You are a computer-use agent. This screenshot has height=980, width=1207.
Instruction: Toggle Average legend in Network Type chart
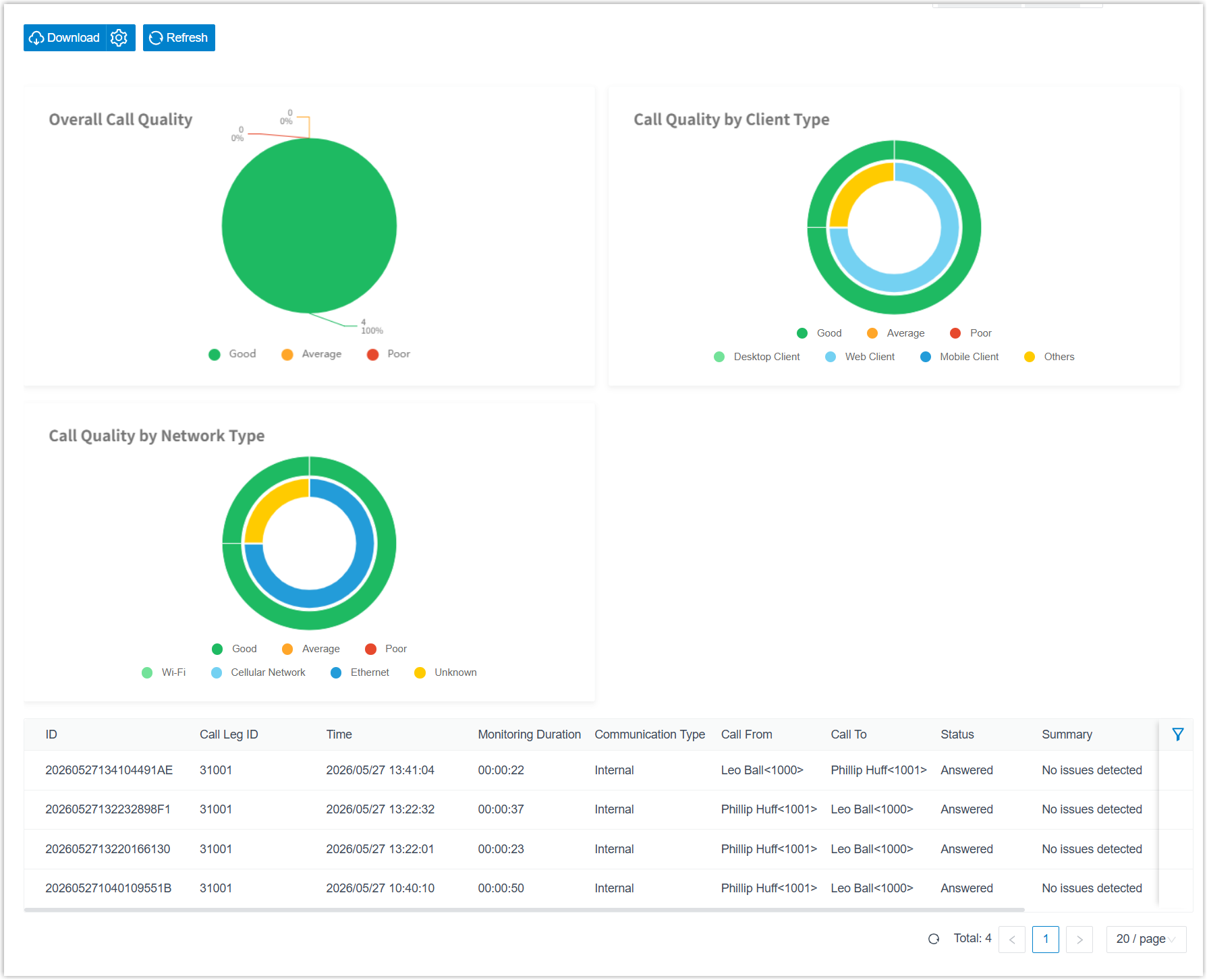(x=311, y=649)
